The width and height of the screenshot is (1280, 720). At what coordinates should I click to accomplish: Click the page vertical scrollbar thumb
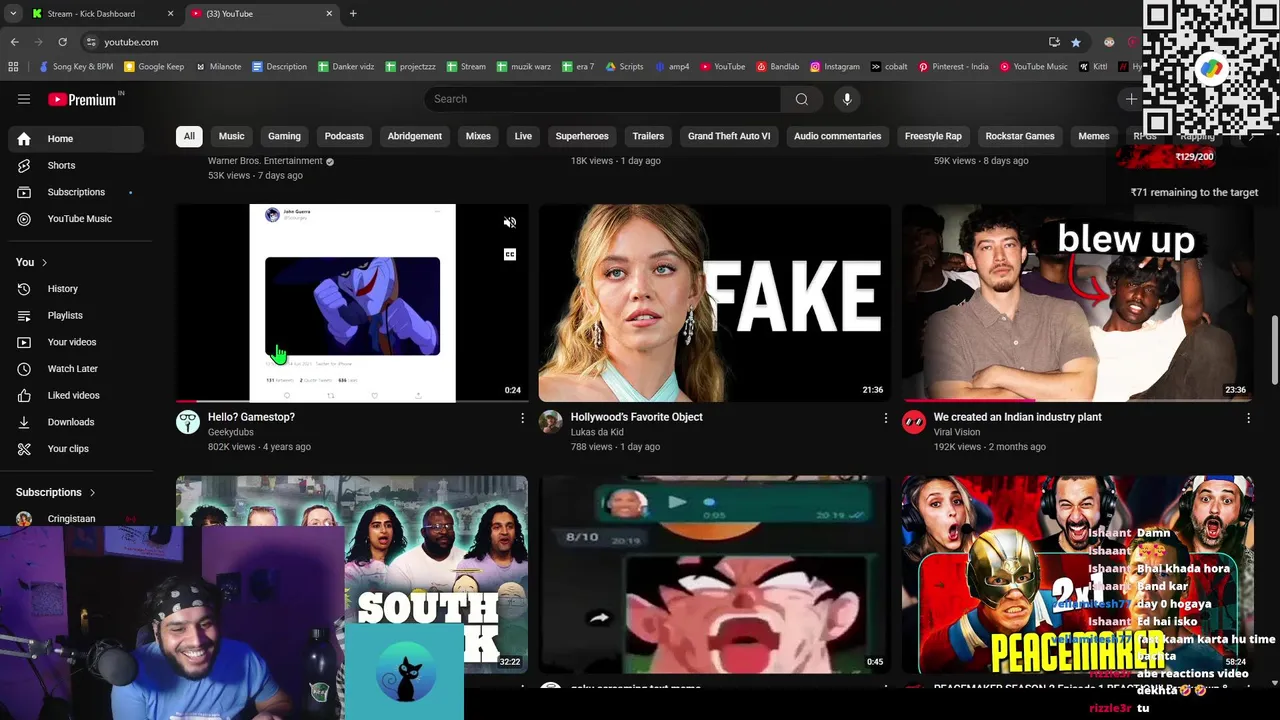(x=1274, y=348)
